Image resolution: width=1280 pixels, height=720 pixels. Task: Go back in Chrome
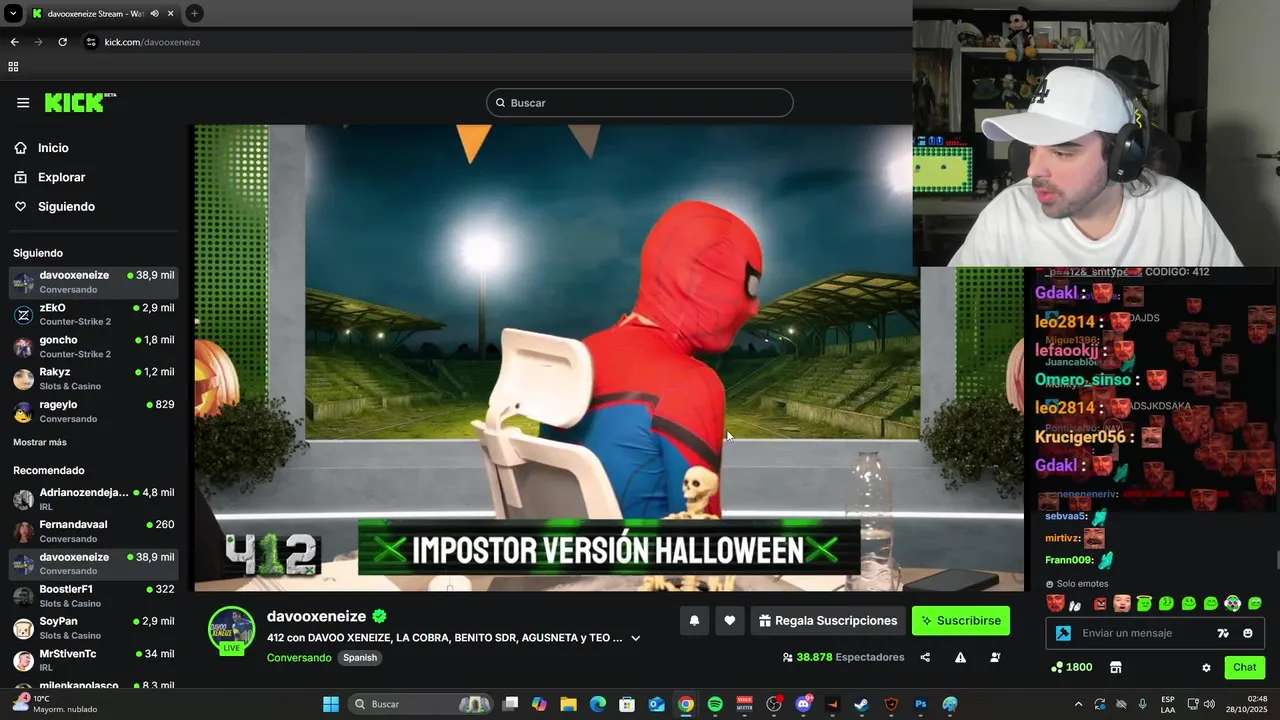tap(14, 42)
